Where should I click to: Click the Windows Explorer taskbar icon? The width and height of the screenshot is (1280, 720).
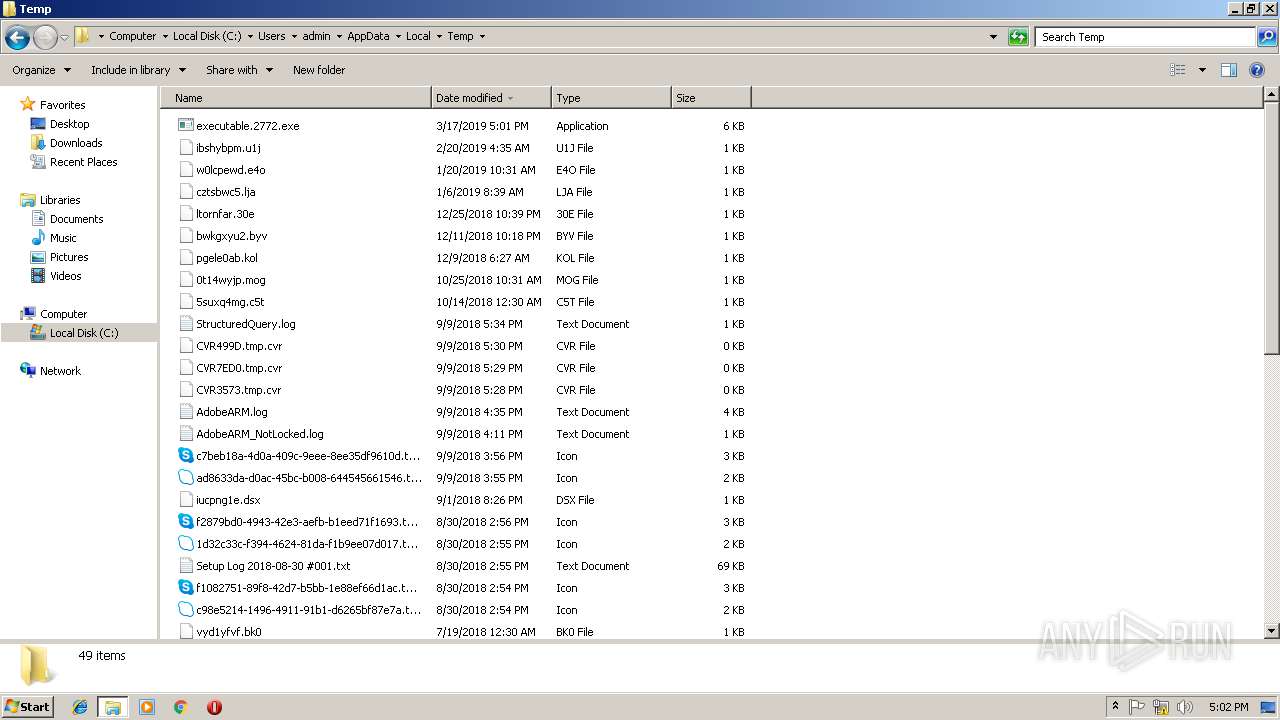tap(113, 707)
